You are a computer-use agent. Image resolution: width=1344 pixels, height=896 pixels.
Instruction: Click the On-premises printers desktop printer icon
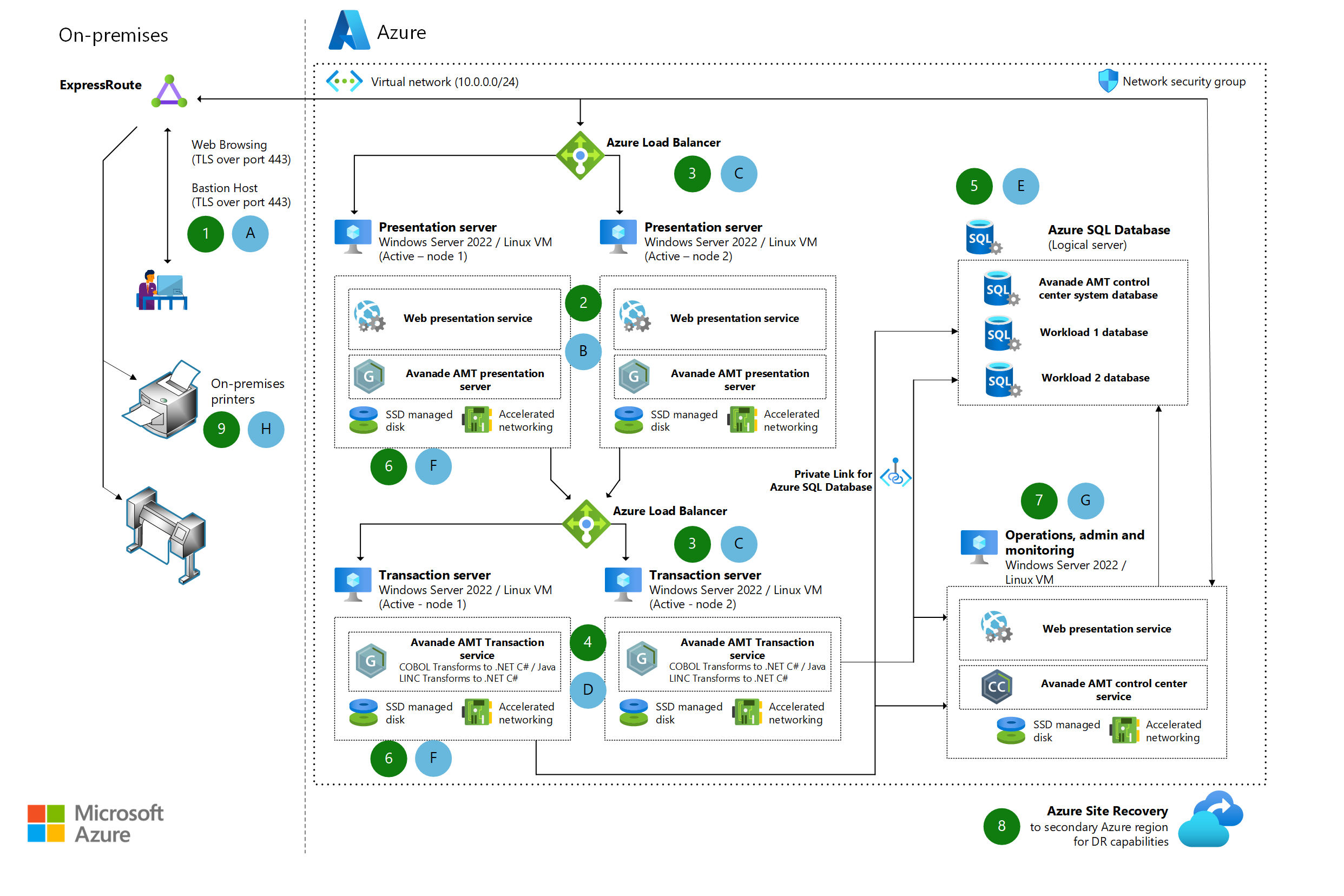point(162,399)
